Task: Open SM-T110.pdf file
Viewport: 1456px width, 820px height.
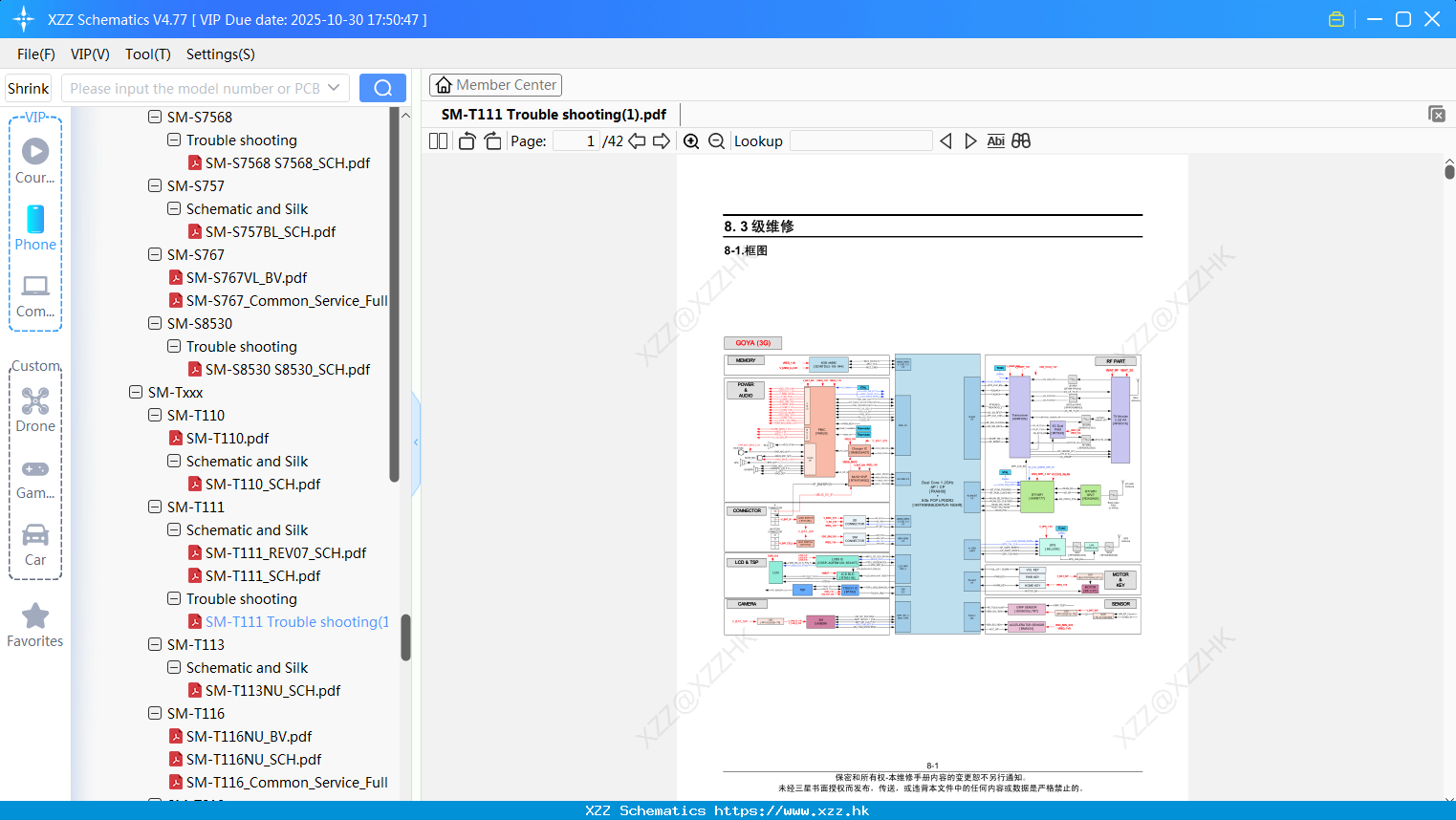Action: 228,438
